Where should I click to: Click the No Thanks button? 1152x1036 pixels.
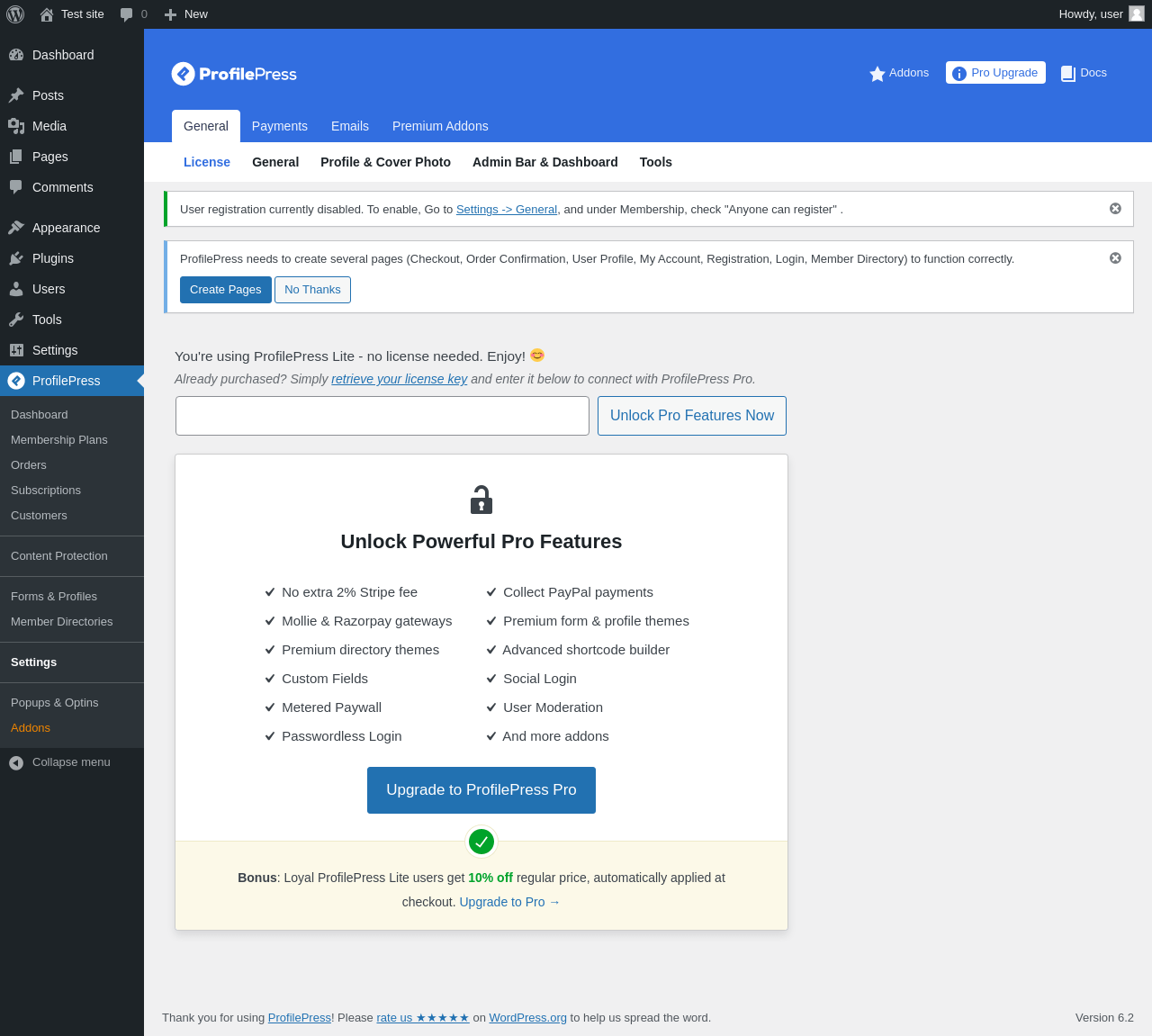[312, 290]
